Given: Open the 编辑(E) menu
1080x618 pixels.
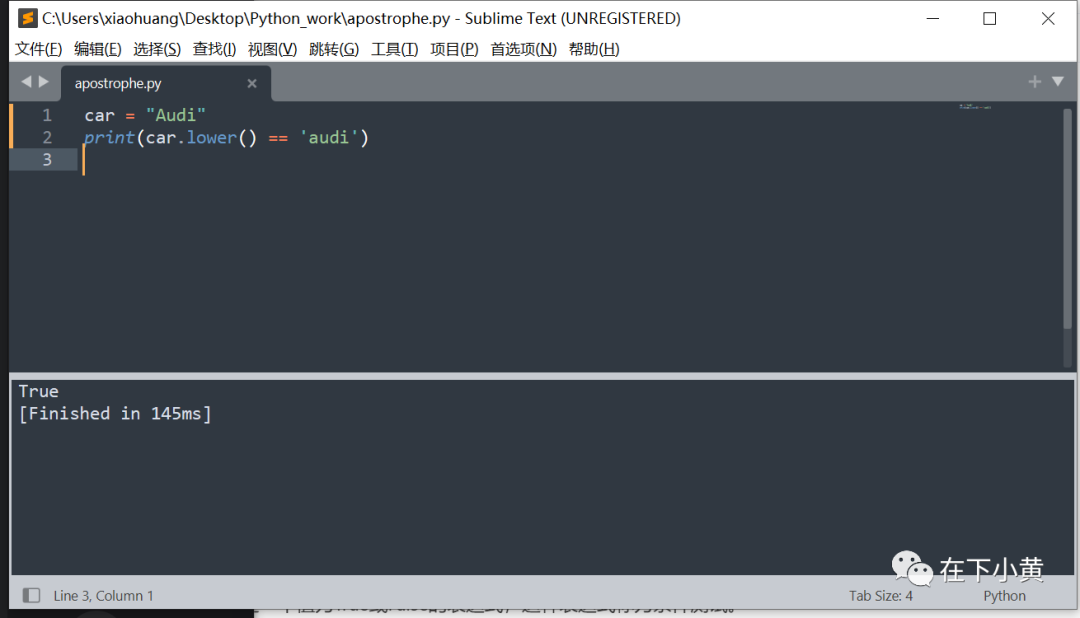Looking at the screenshot, I should (98, 49).
